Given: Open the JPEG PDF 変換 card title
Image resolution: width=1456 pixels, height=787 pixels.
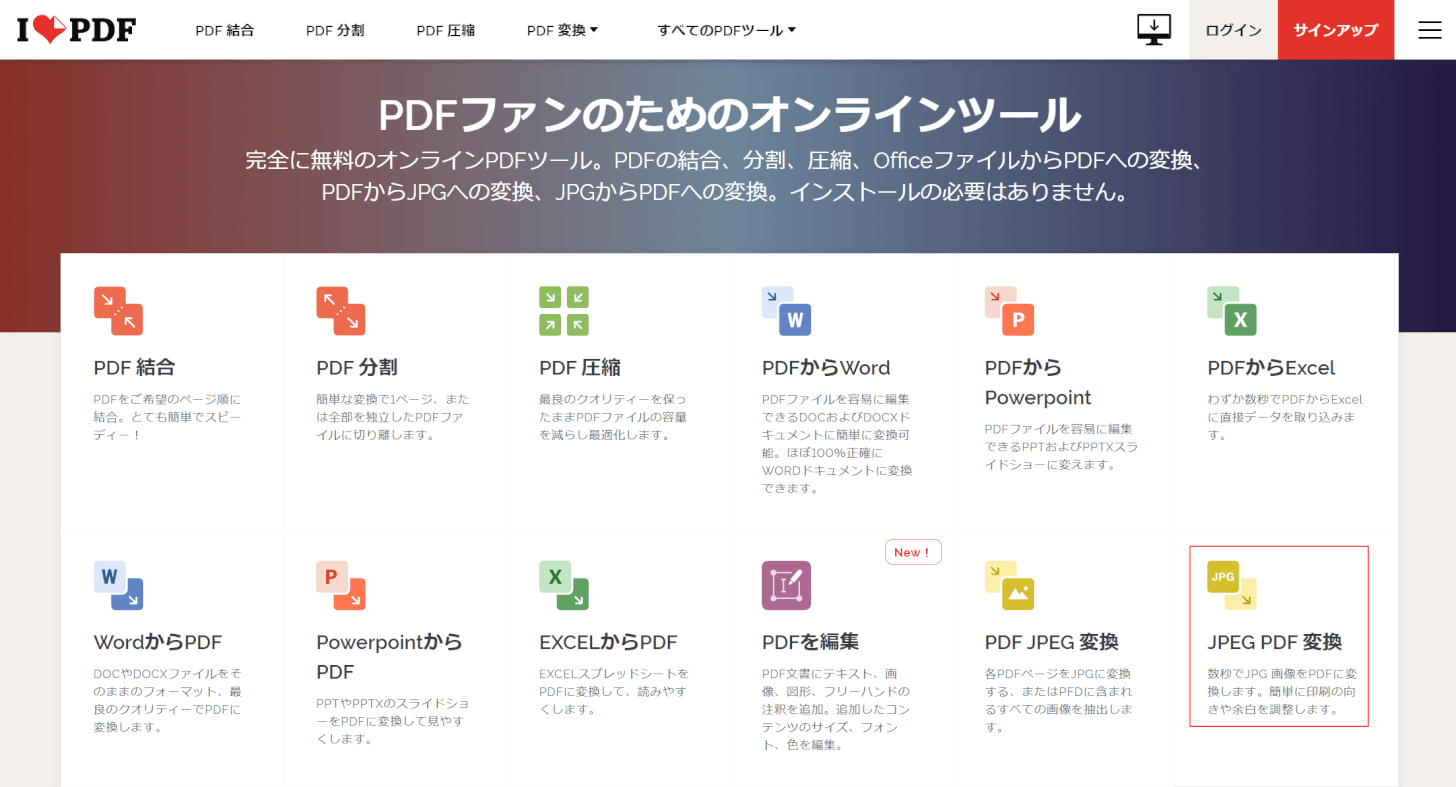Looking at the screenshot, I should (x=1275, y=641).
